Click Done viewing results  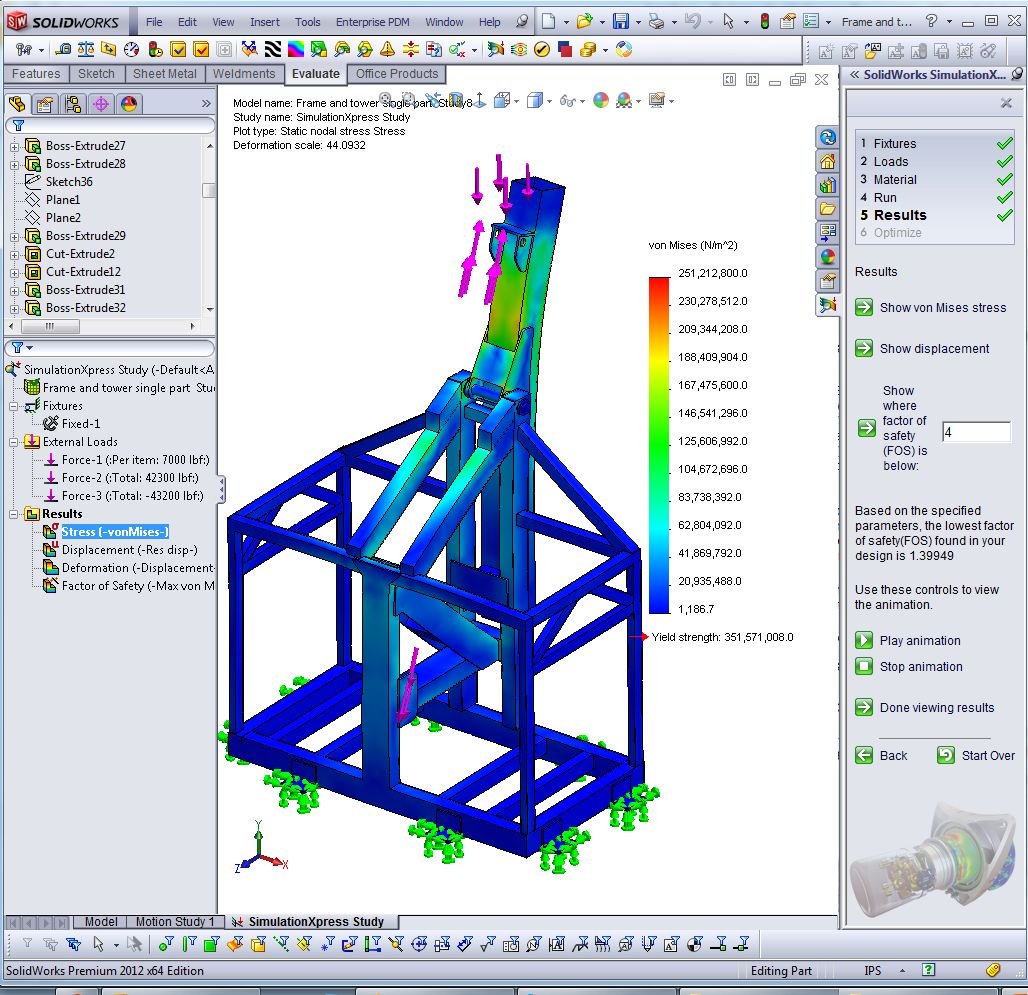coord(926,707)
